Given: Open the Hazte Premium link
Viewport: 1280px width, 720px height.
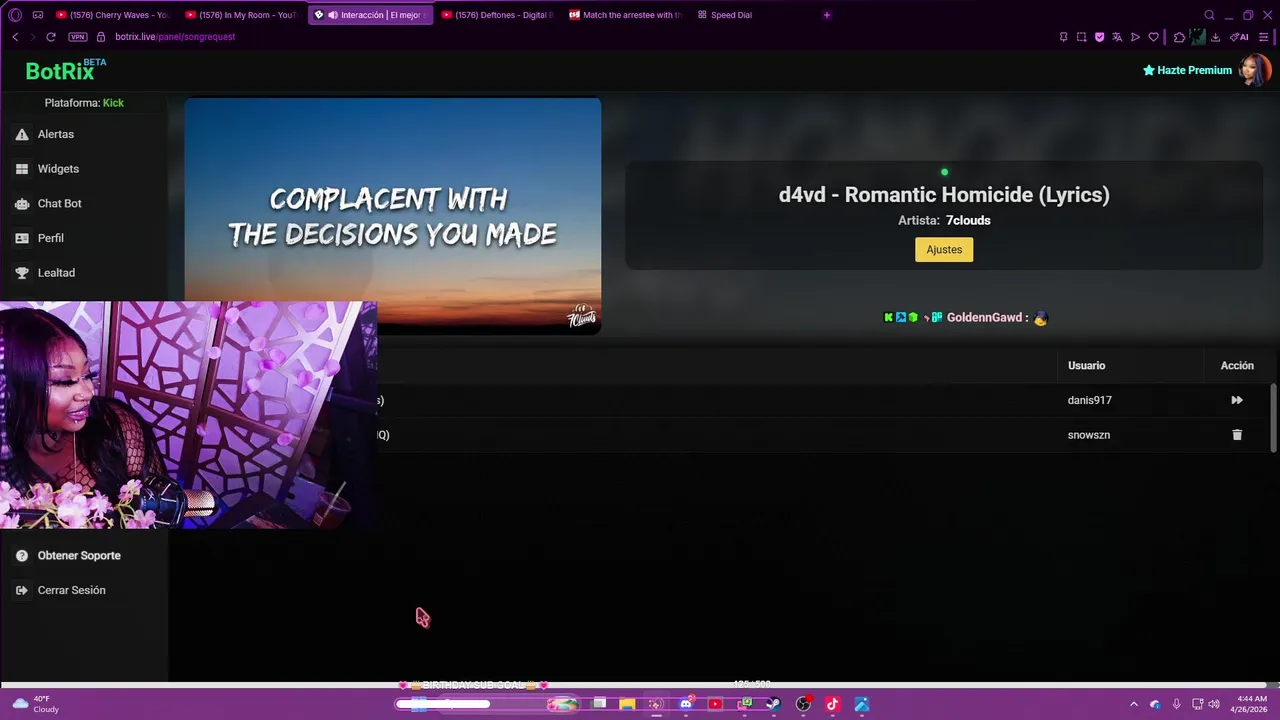Looking at the screenshot, I should click(x=1187, y=71).
